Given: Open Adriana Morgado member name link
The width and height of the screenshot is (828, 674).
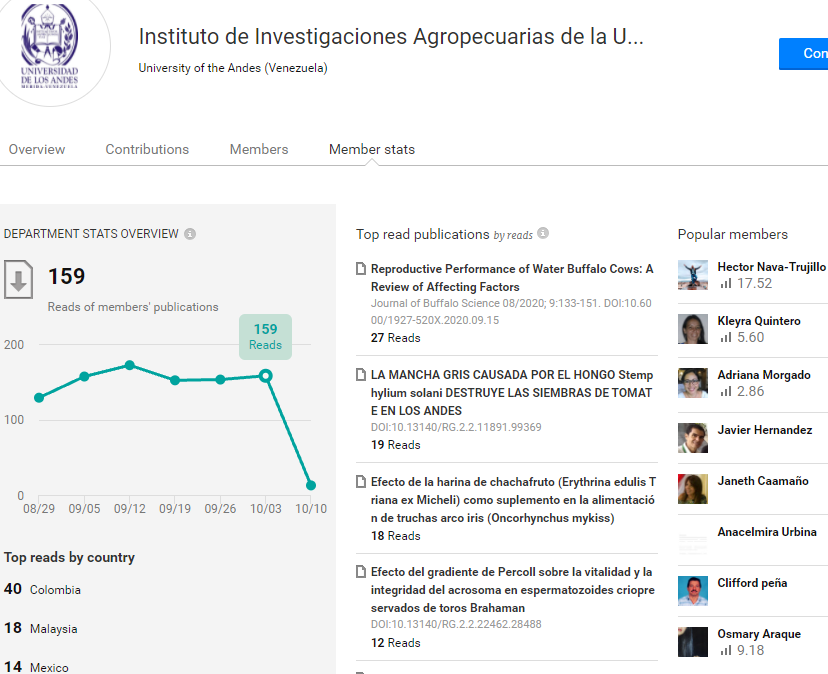Looking at the screenshot, I should [764, 375].
